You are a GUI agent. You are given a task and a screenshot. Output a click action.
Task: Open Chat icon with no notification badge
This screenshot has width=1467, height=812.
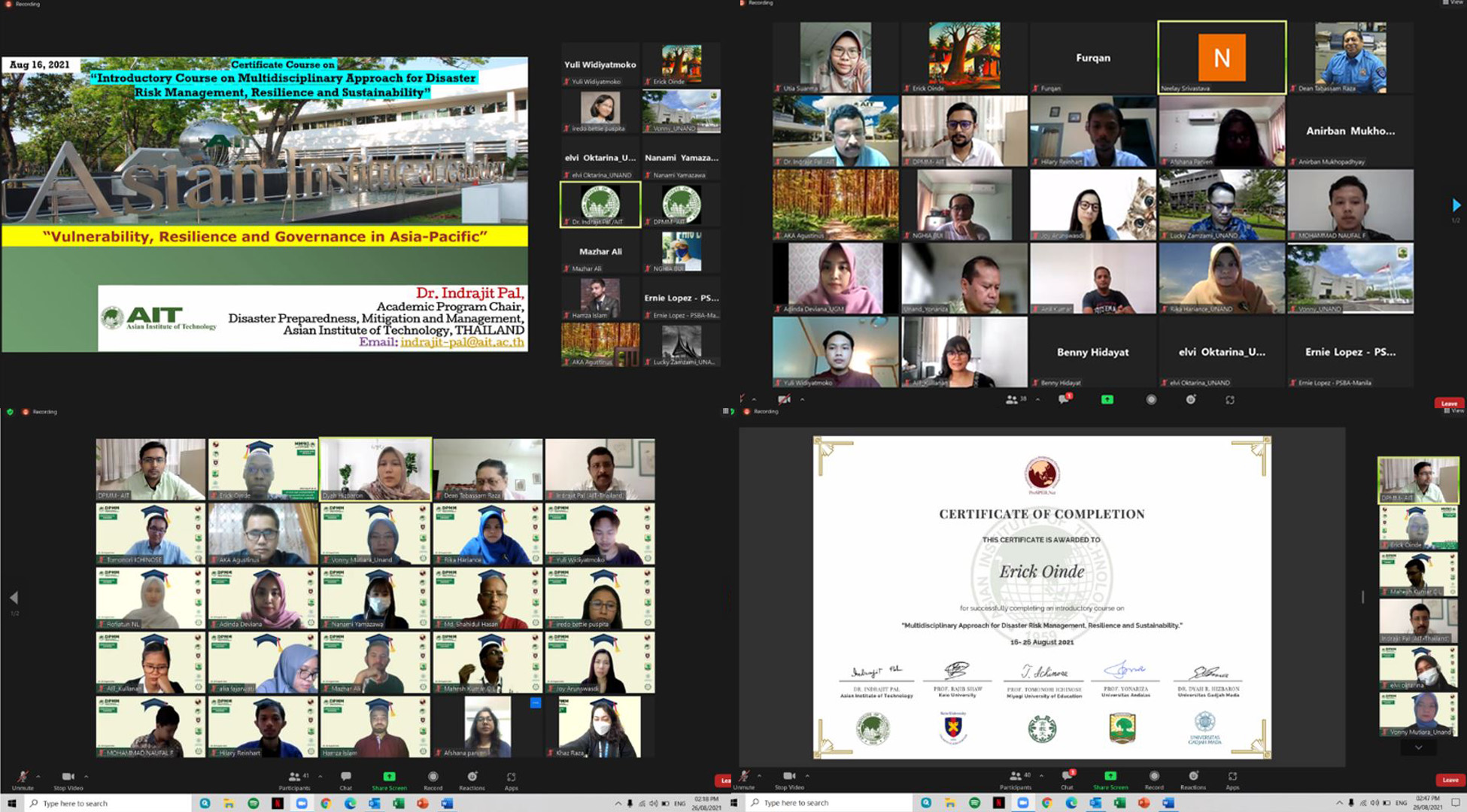(345, 778)
